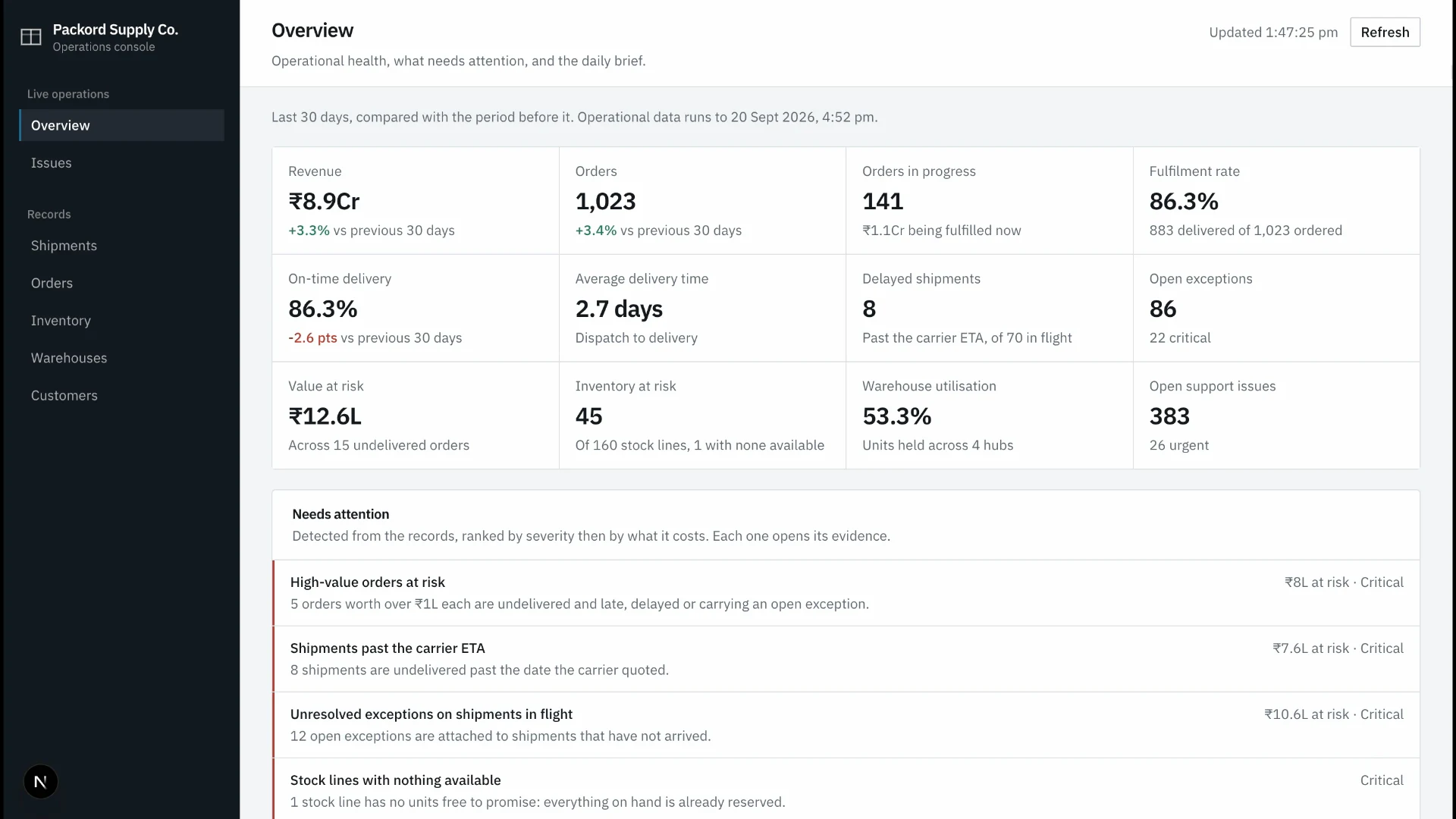Click 'Operations console' subtitle

[104, 47]
